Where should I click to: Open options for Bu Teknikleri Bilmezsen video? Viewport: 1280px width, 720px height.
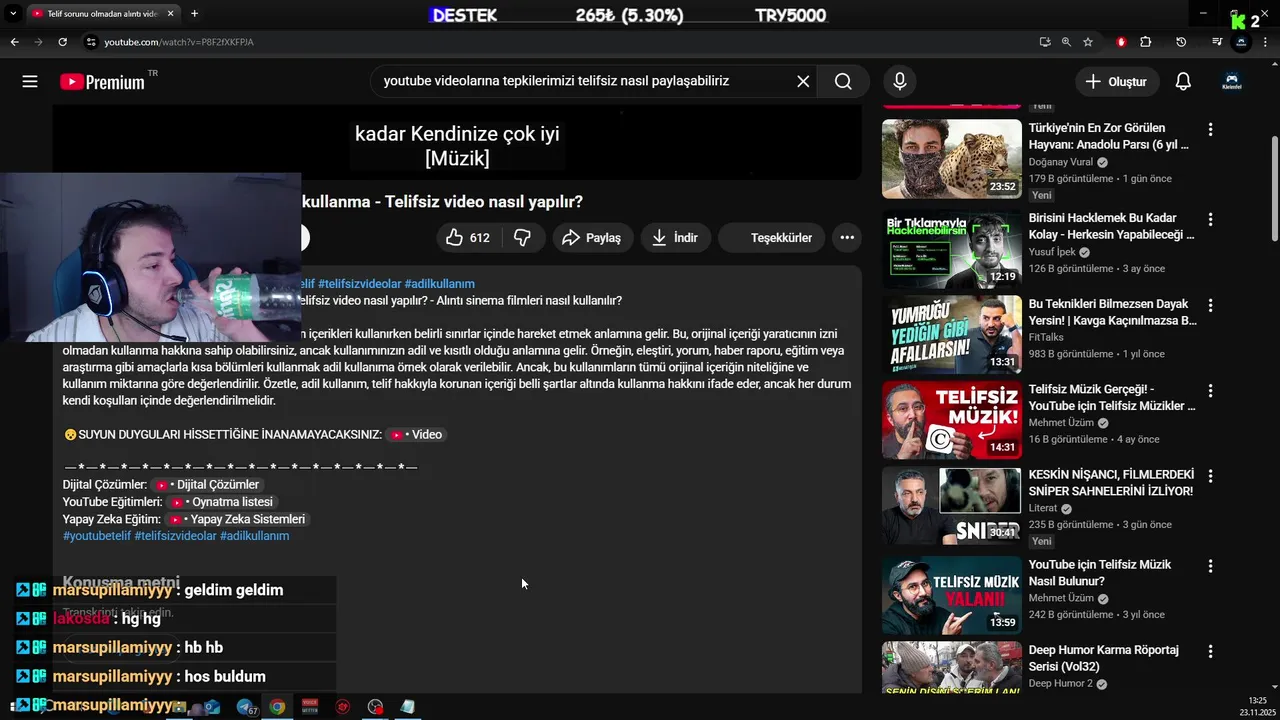coord(1210,305)
